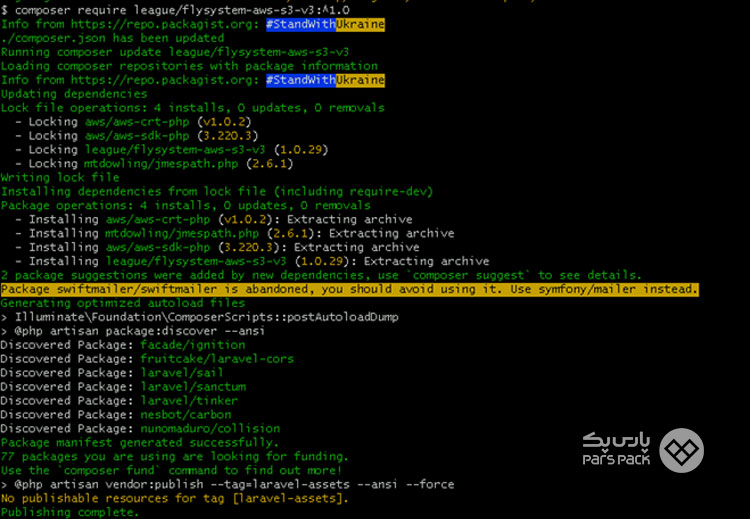Click 'Installing dependencies from lock file' line
The height and width of the screenshot is (519, 750).
[x=217, y=191]
